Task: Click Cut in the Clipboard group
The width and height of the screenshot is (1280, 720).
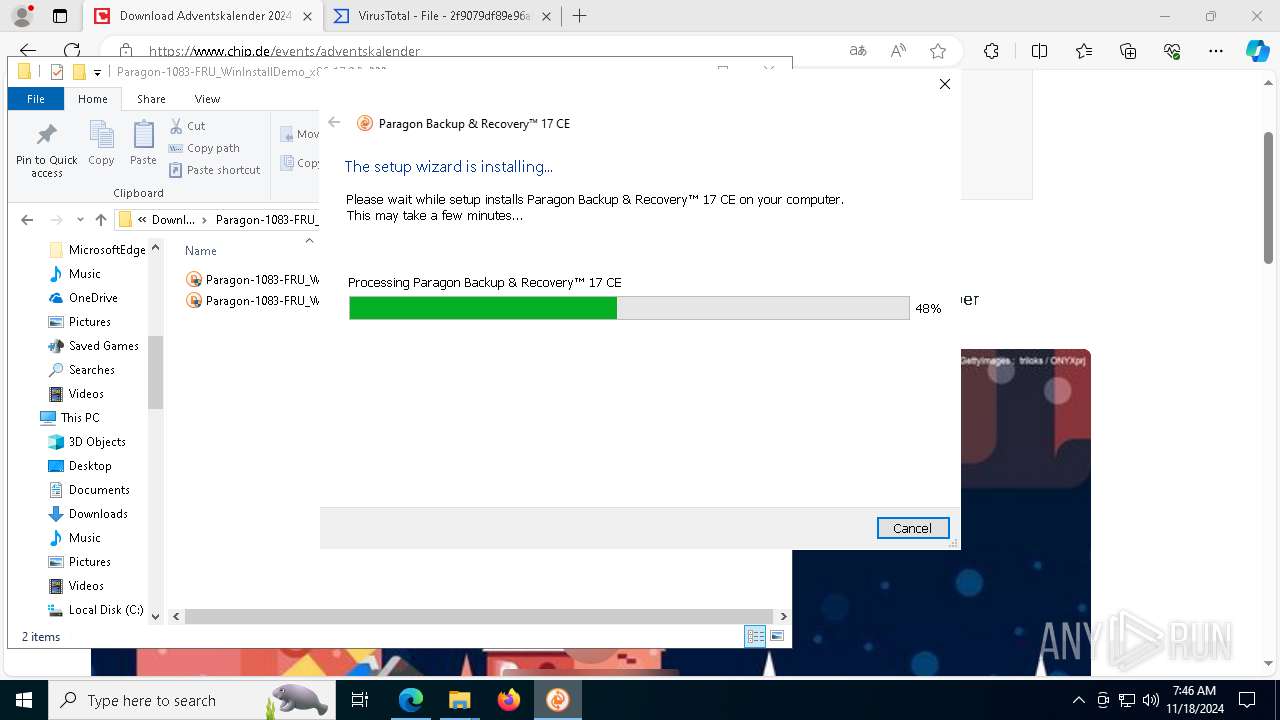Action: point(187,126)
